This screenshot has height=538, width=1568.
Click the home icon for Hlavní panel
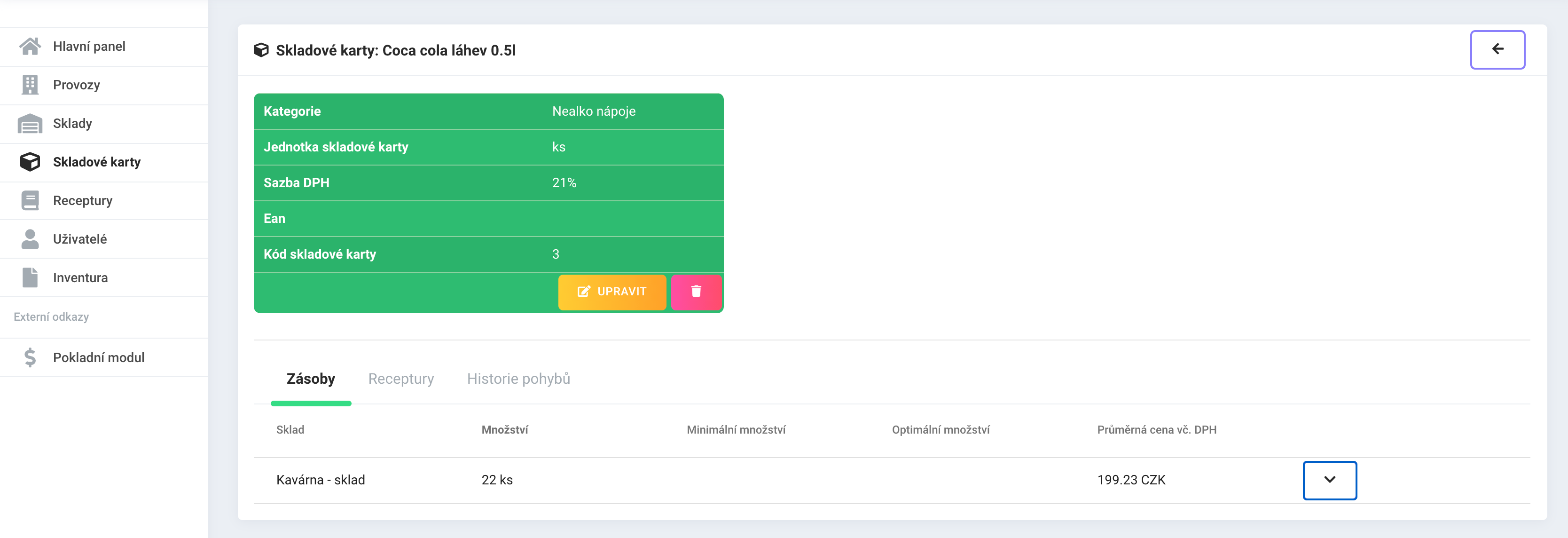pos(30,46)
